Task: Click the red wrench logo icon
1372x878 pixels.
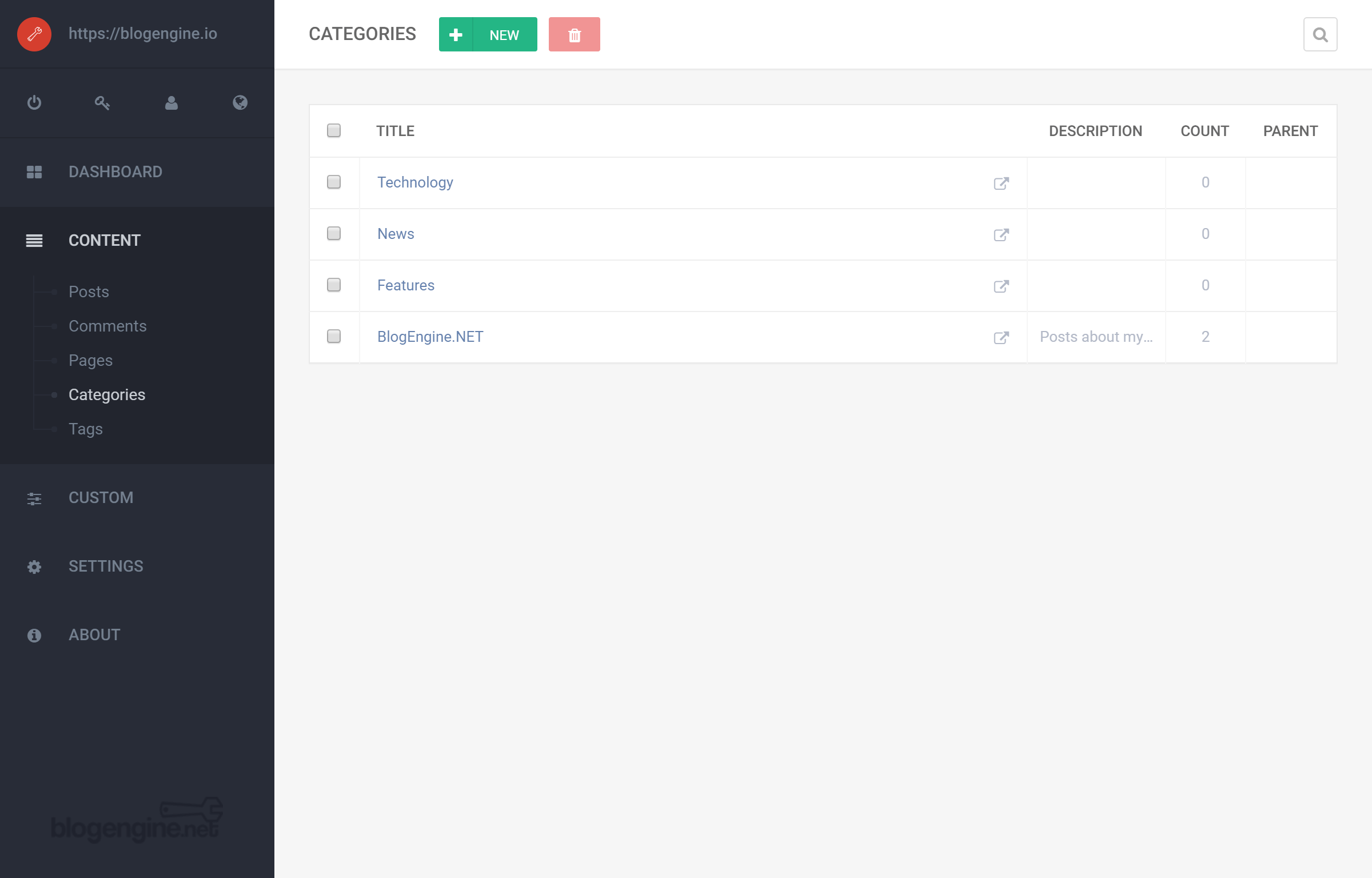Action: [34, 34]
